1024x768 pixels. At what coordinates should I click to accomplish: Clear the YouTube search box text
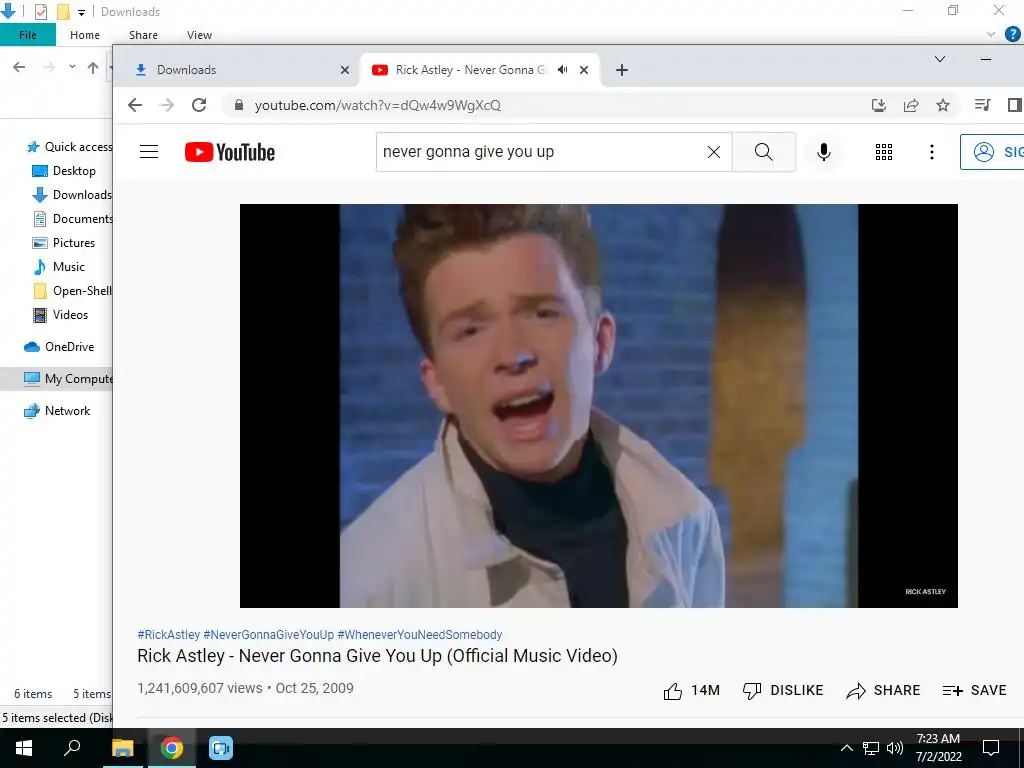point(714,152)
